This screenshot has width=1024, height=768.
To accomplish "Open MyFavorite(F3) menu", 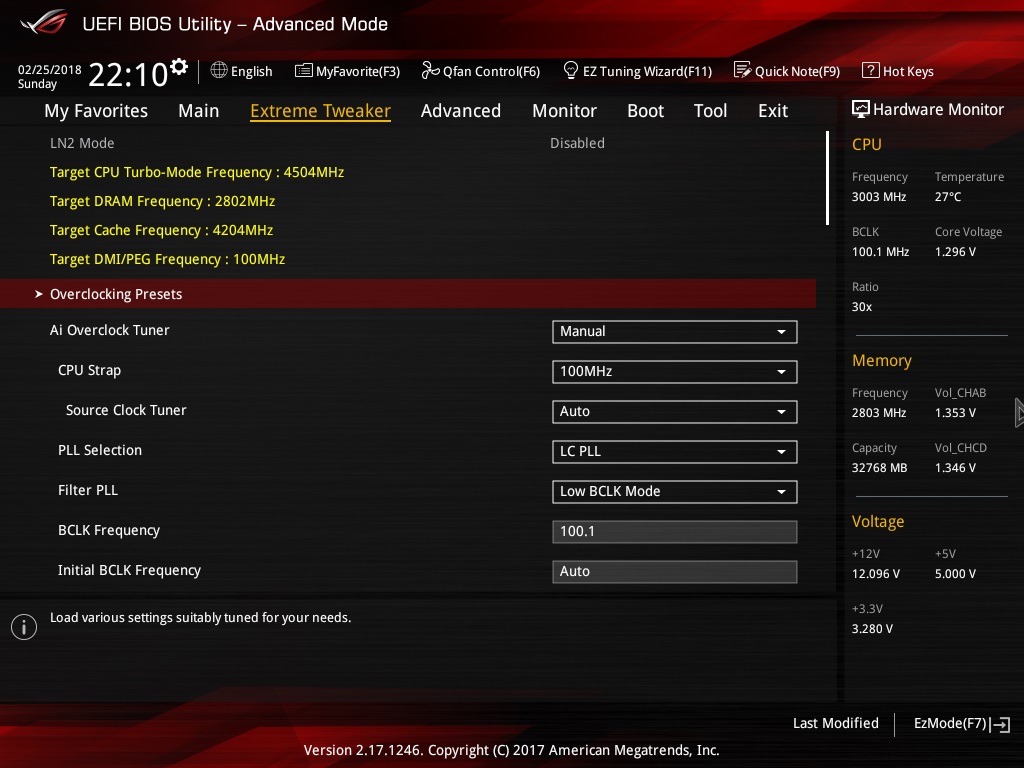I will point(358,71).
